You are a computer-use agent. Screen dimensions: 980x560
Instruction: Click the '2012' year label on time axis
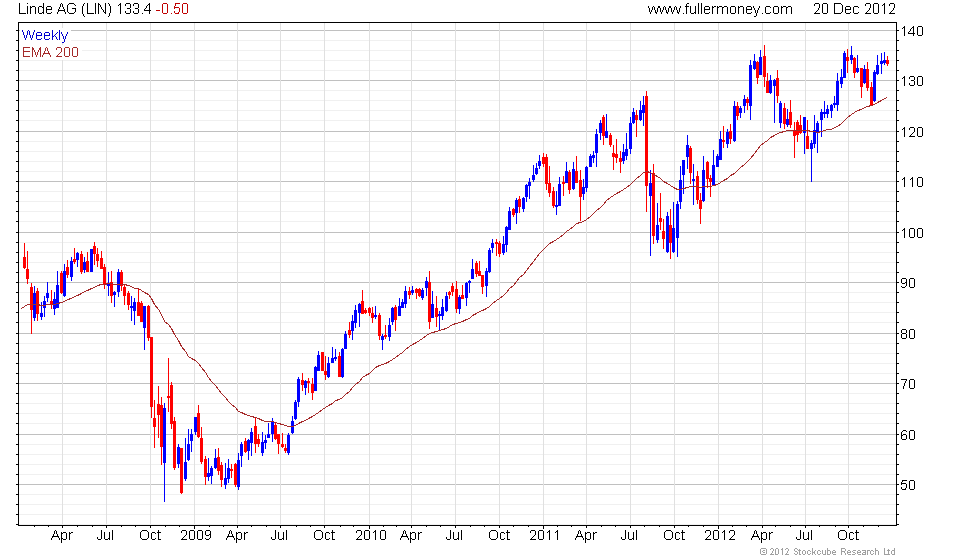[x=720, y=536]
